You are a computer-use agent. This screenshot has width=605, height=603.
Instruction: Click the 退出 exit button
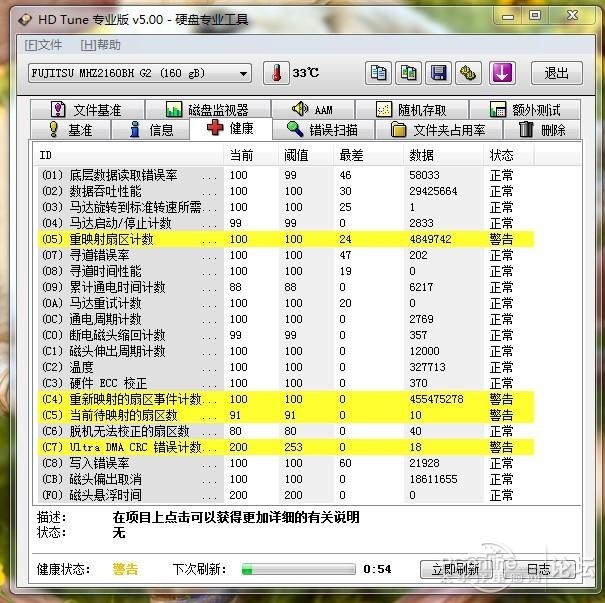point(556,73)
